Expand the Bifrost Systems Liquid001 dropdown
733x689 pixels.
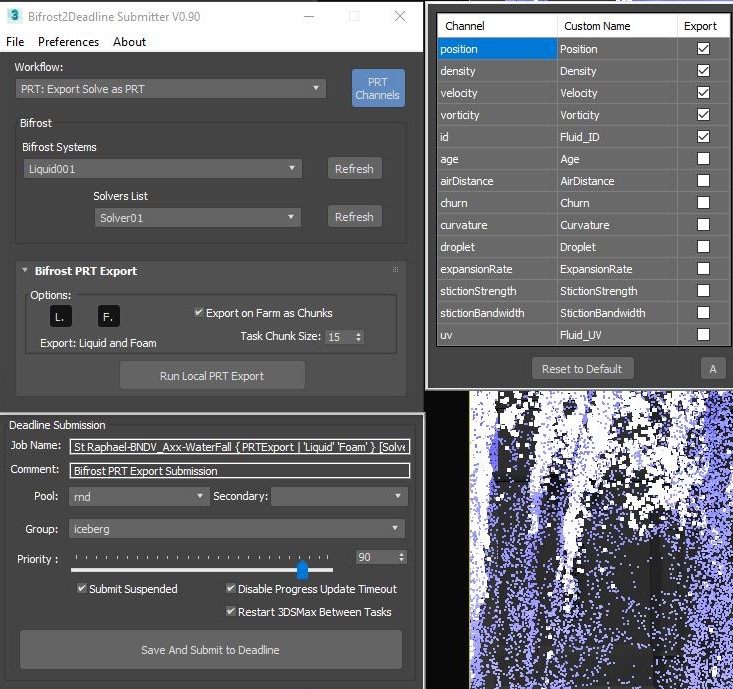point(162,169)
